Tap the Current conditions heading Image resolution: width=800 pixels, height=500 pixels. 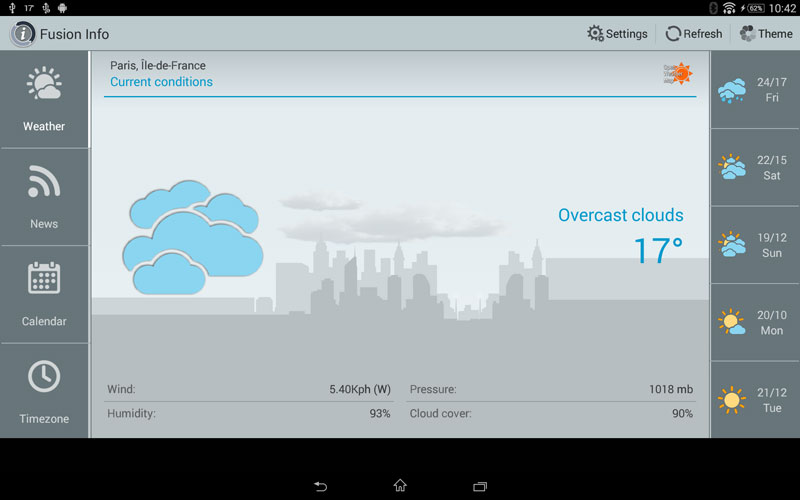[x=161, y=82]
